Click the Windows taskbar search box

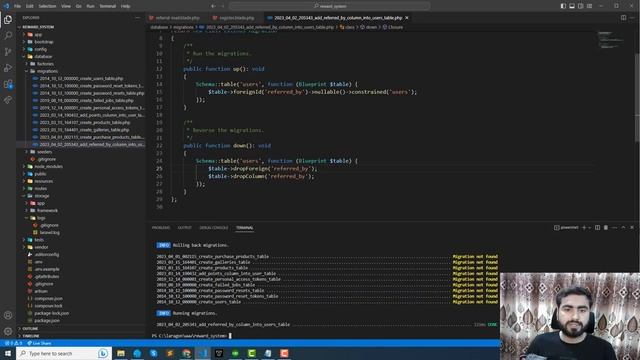click(63, 353)
